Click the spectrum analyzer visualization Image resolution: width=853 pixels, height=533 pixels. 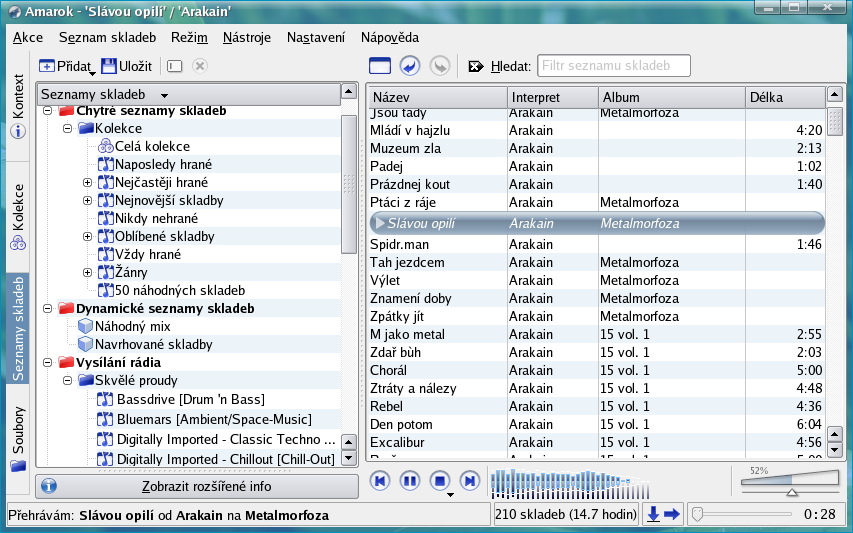570,484
